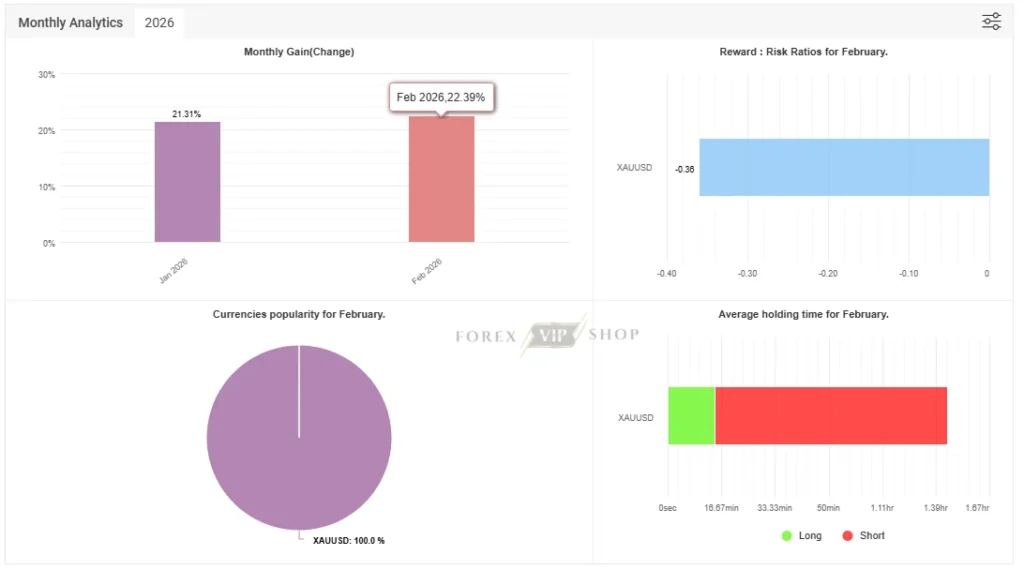
Task: Click the 20% y-axis label
Action: click(x=46, y=131)
